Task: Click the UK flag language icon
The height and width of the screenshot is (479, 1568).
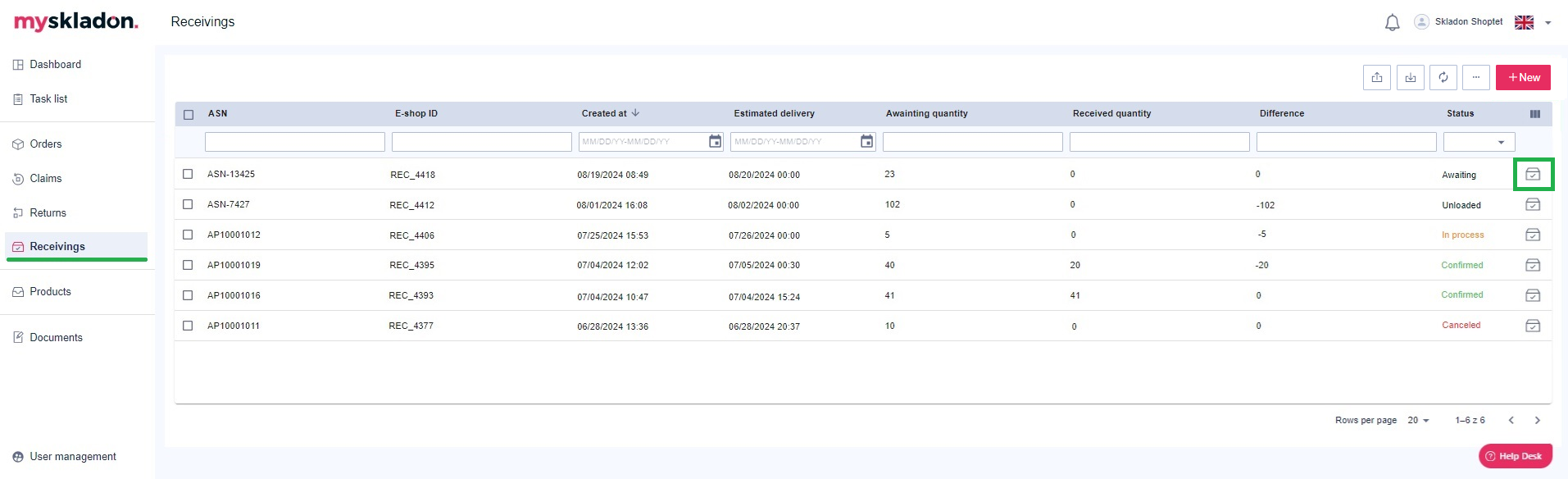Action: [x=1525, y=22]
